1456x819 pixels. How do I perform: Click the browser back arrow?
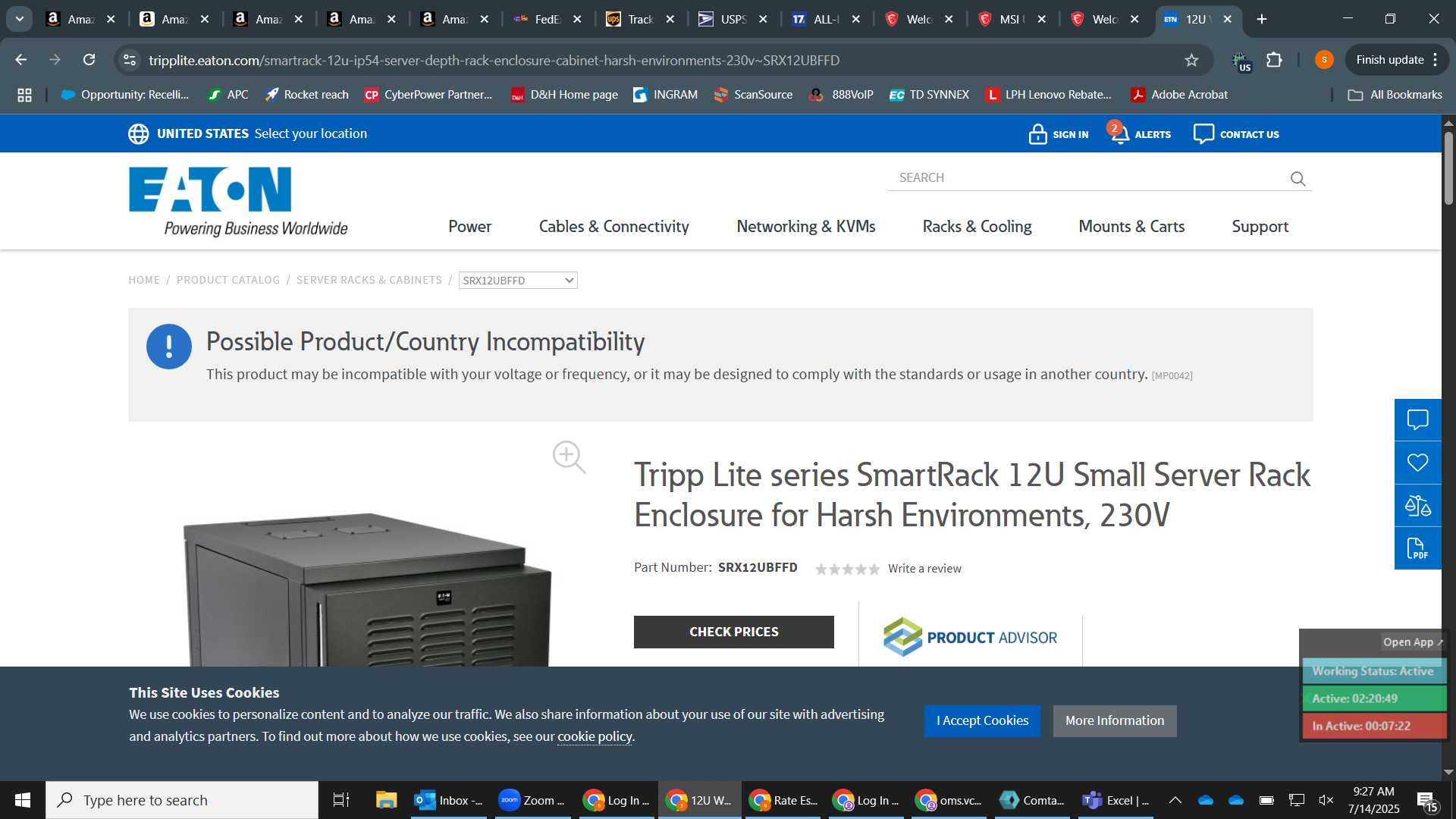21,60
